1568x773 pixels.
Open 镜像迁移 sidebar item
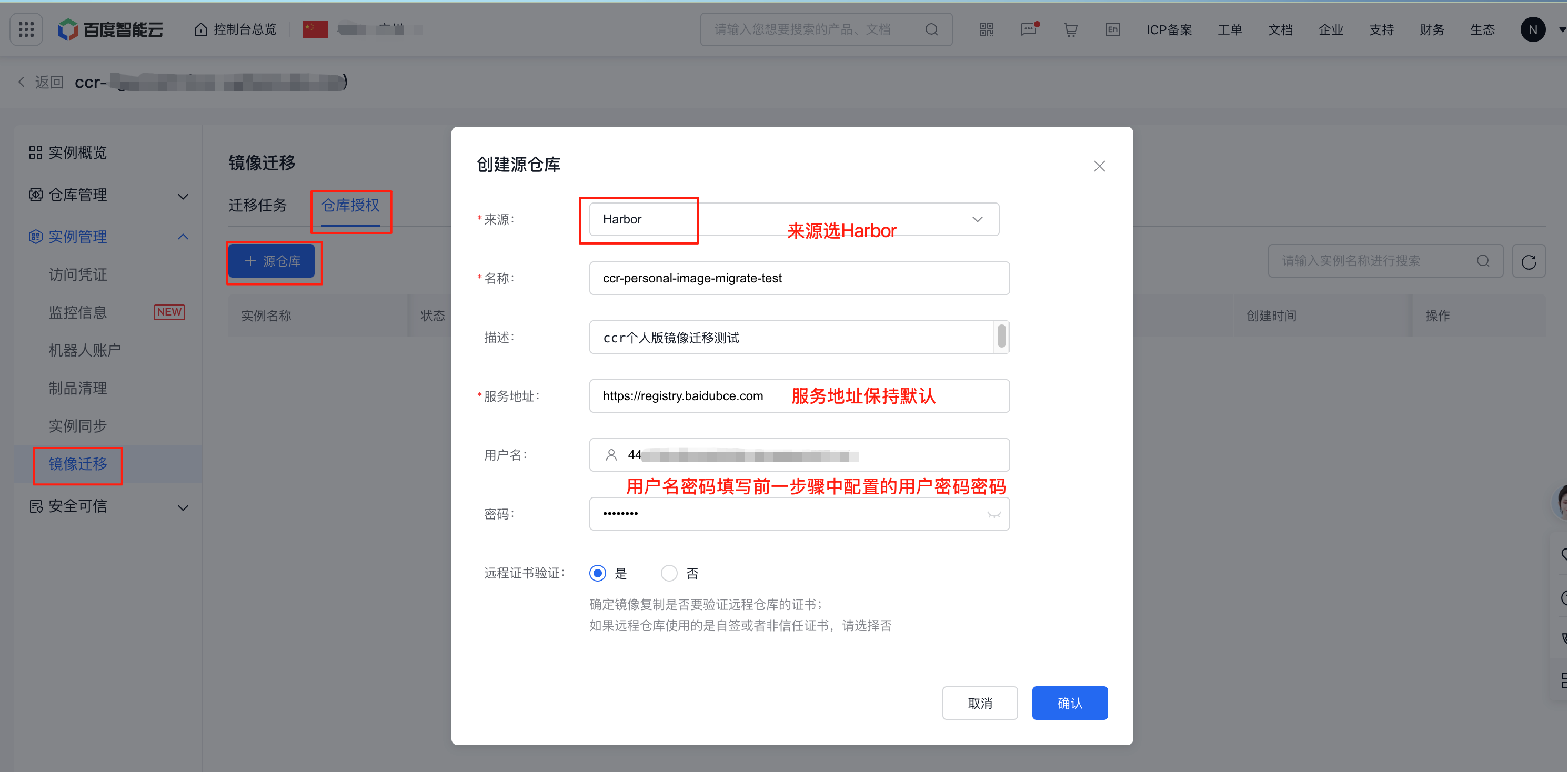click(78, 464)
